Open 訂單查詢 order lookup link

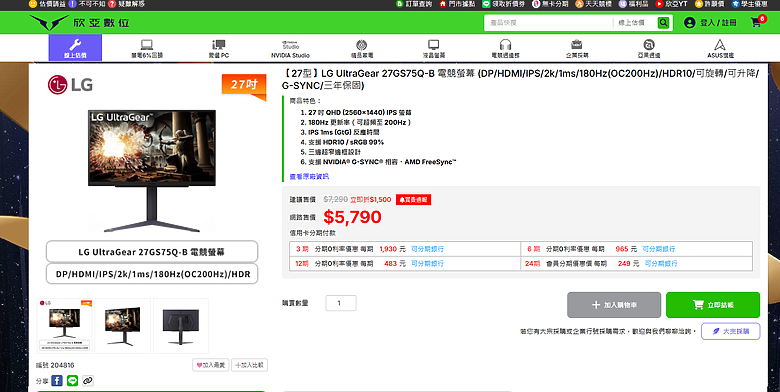(414, 4)
